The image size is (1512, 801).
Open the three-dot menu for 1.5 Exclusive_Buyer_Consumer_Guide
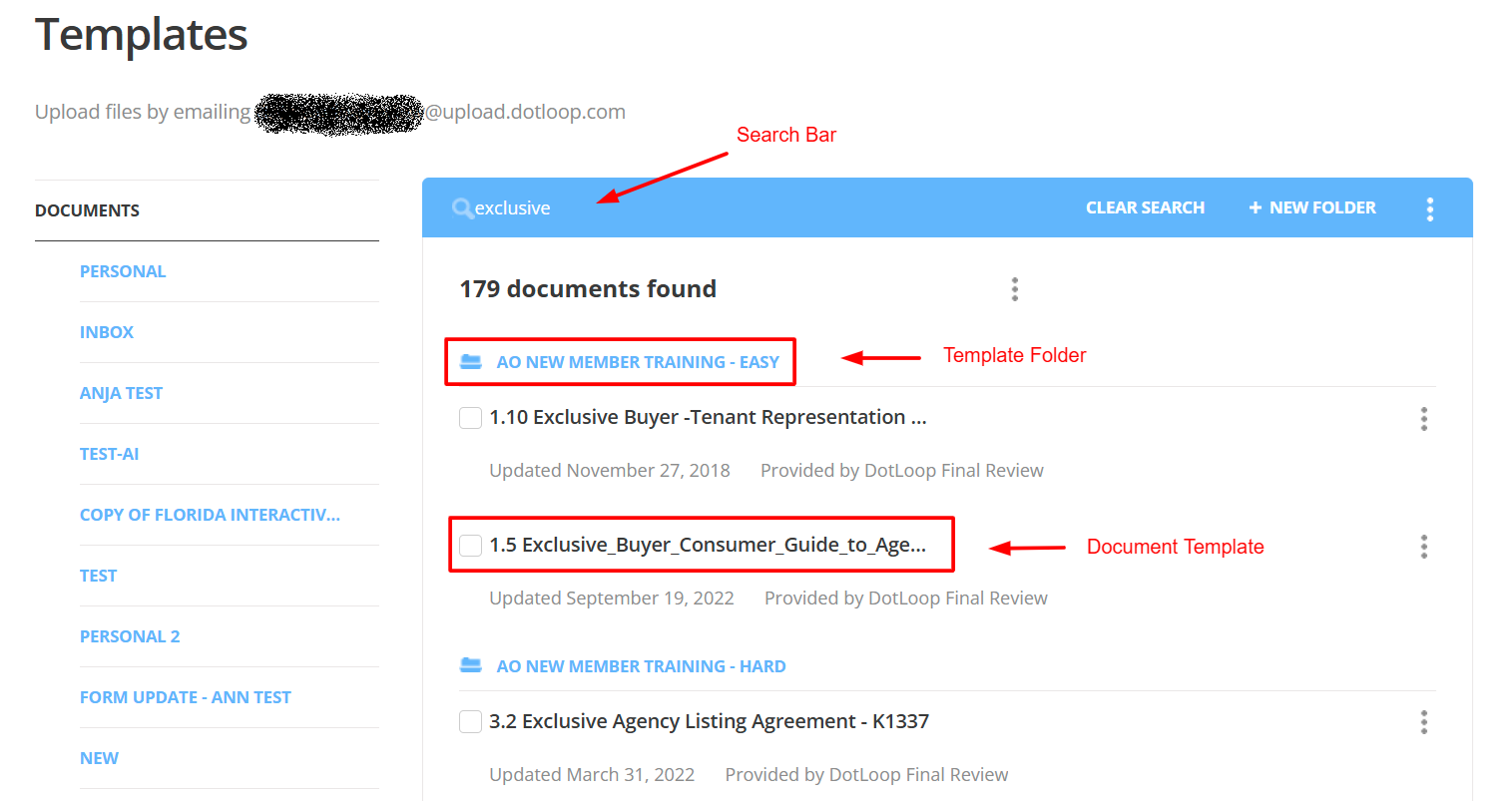click(x=1423, y=547)
